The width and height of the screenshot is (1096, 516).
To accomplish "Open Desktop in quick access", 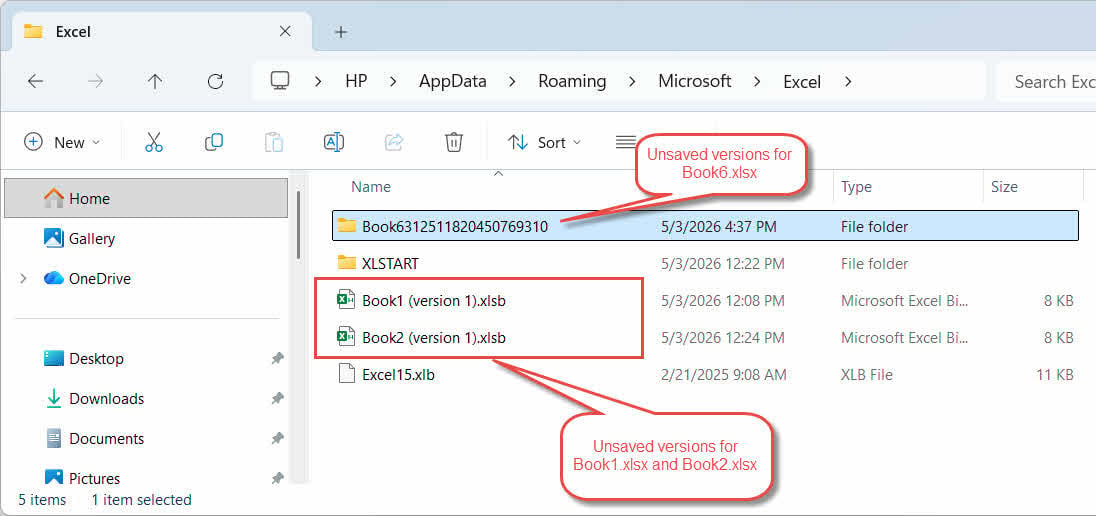I will [x=96, y=359].
